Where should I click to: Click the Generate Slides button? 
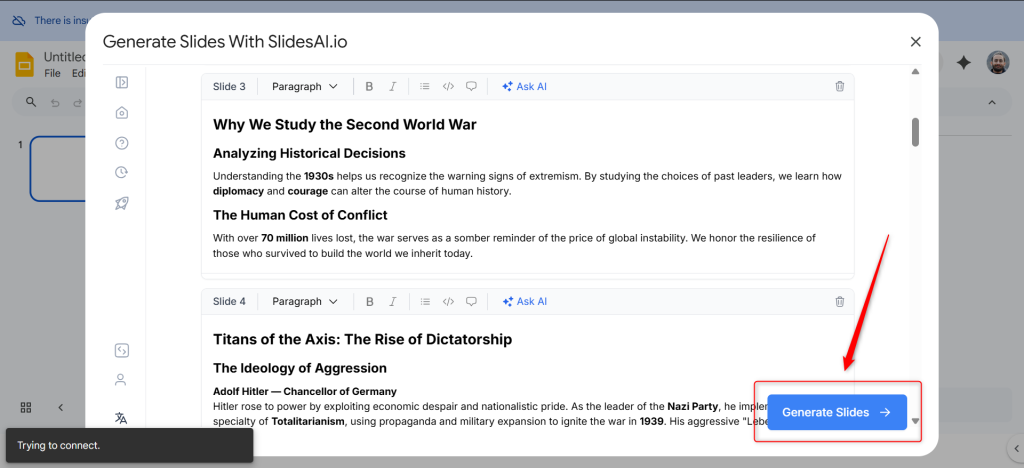[x=837, y=413]
